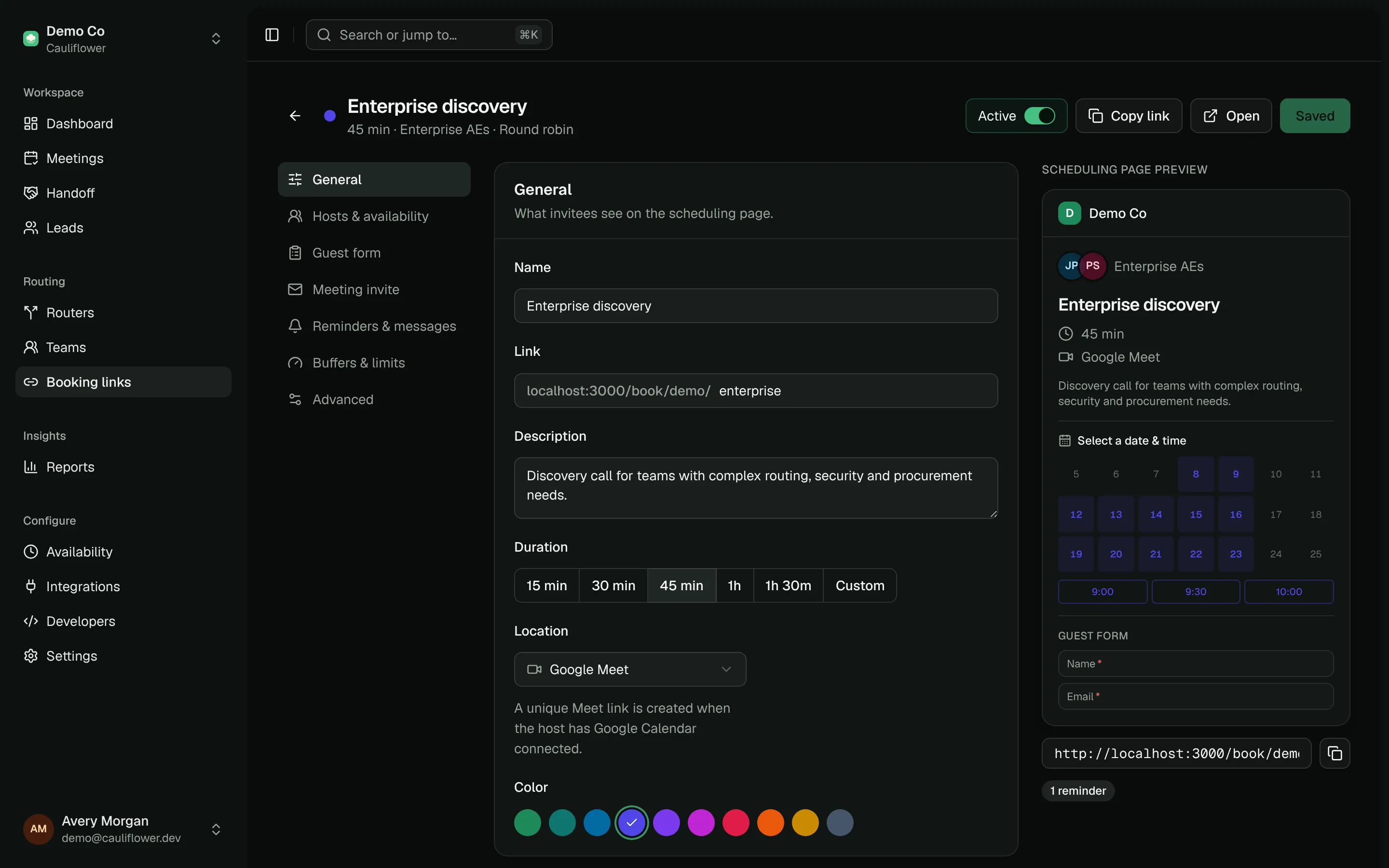Click the Description text area
The image size is (1389, 868).
tap(756, 488)
